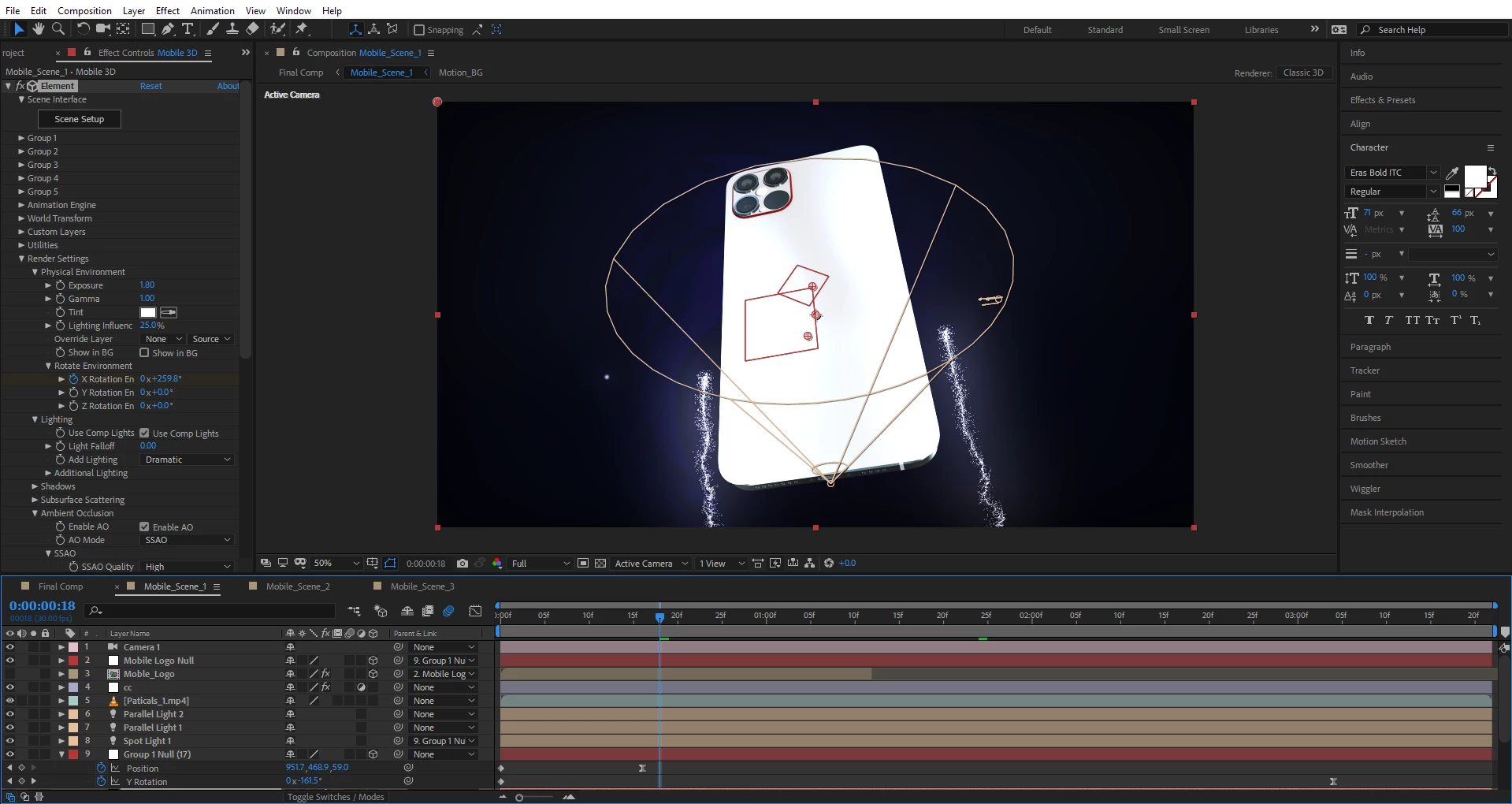The width and height of the screenshot is (1512, 804).
Task: Click the Composition Mini-Flowchart icon
Action: 354,611
